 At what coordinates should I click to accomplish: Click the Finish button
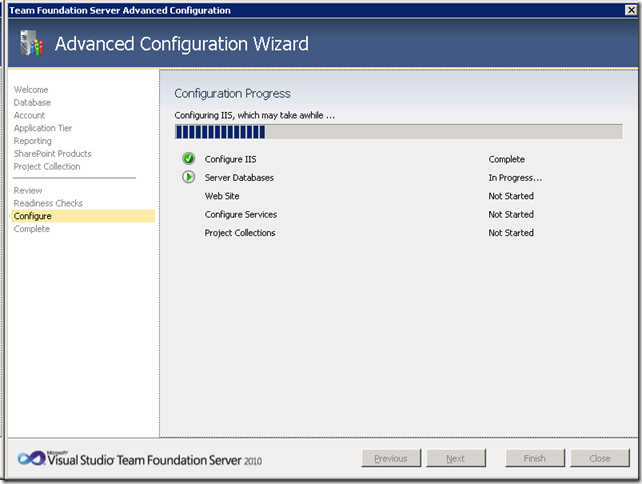(x=533, y=459)
